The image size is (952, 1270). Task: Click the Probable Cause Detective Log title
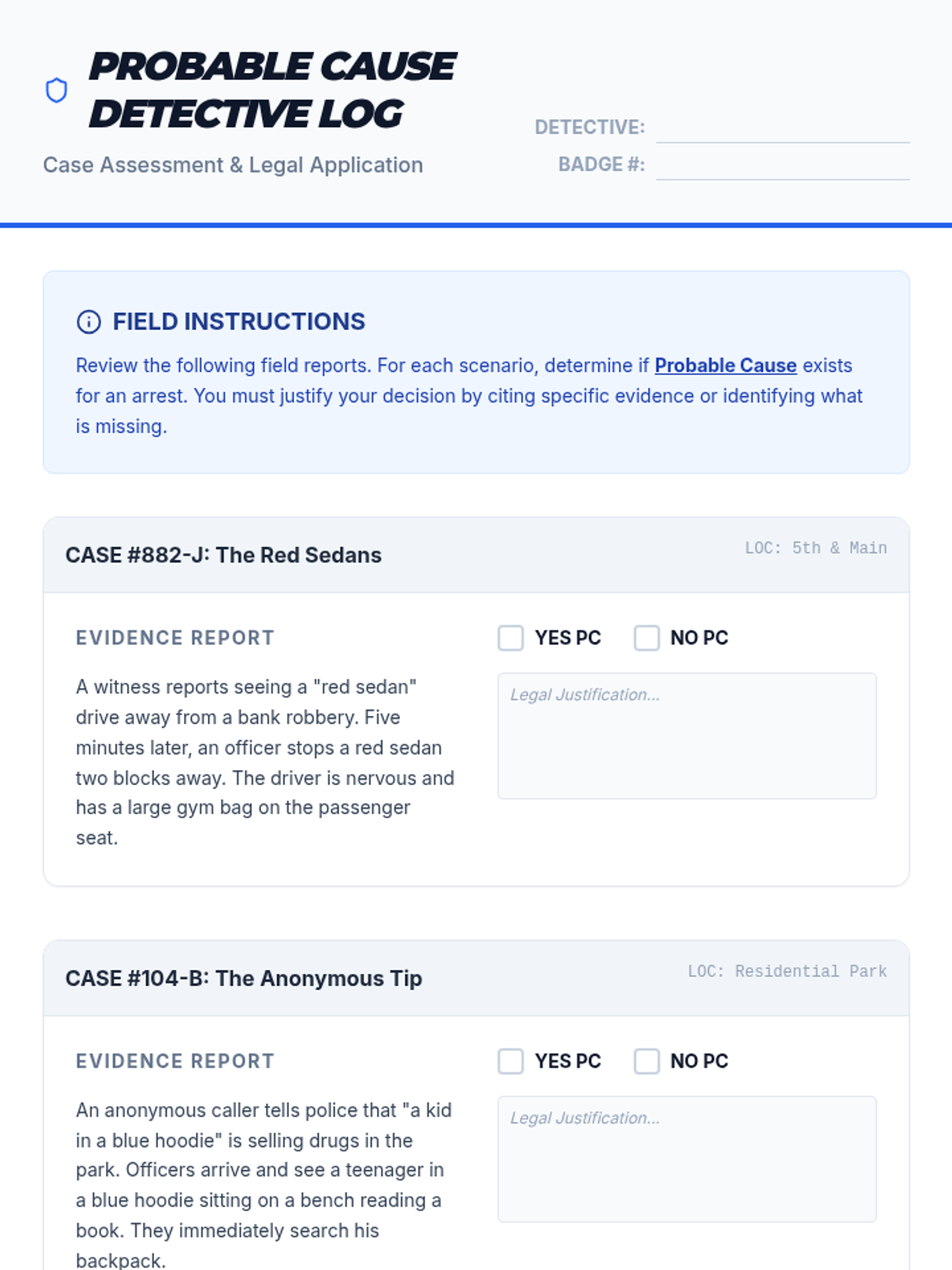[271, 90]
